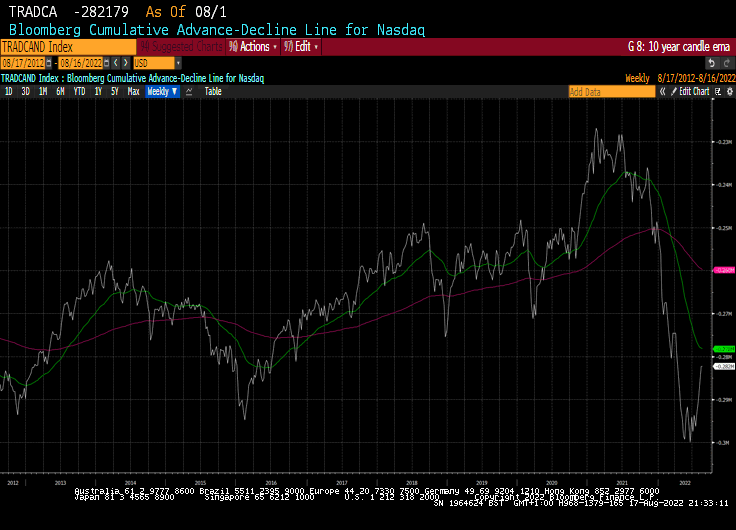
Task: Select the 1M range tab
Action: pos(43,92)
